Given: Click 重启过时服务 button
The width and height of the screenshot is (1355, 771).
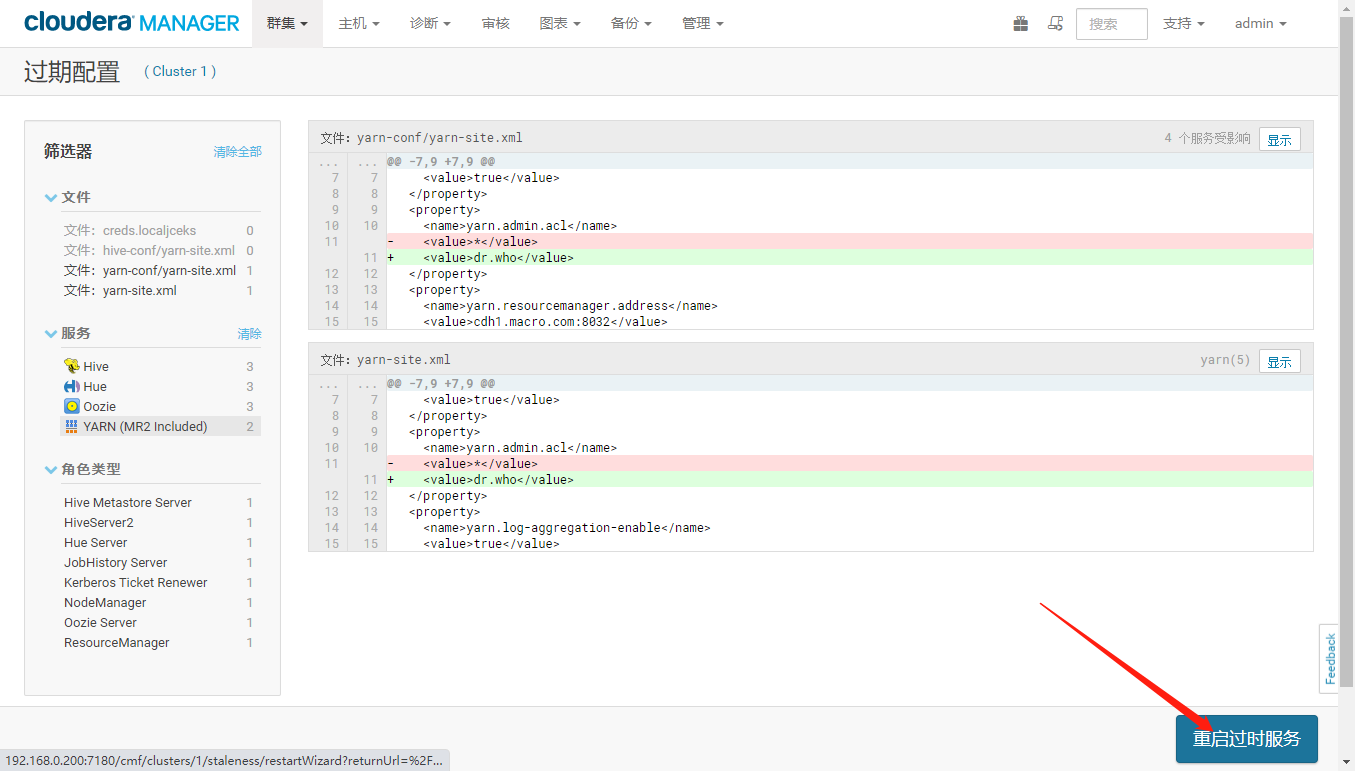Looking at the screenshot, I should [1246, 739].
